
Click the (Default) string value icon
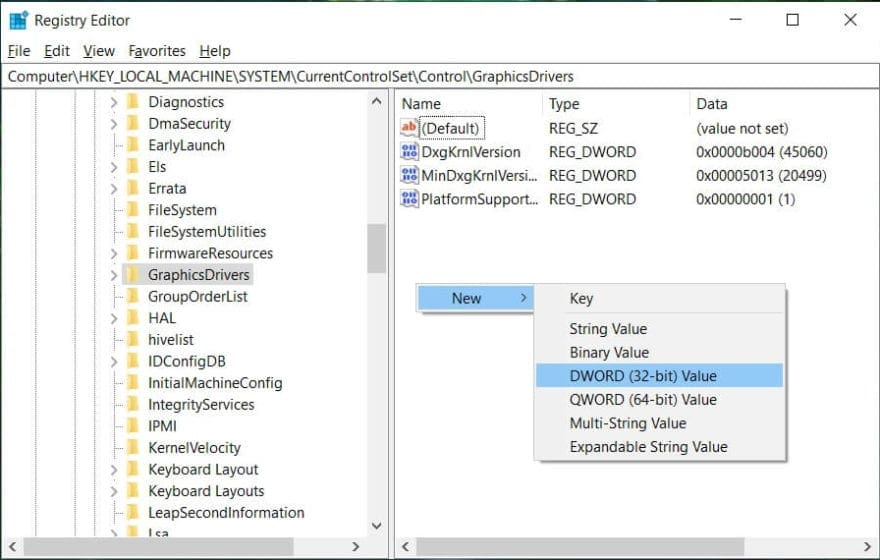coord(409,128)
